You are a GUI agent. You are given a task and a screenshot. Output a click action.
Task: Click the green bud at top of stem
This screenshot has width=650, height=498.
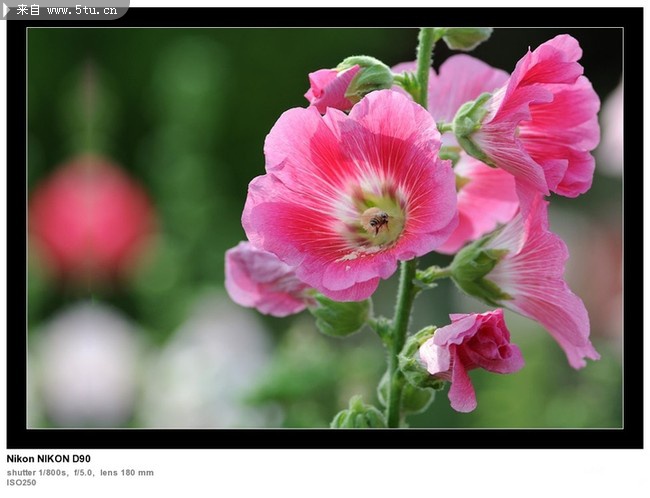pos(466,38)
